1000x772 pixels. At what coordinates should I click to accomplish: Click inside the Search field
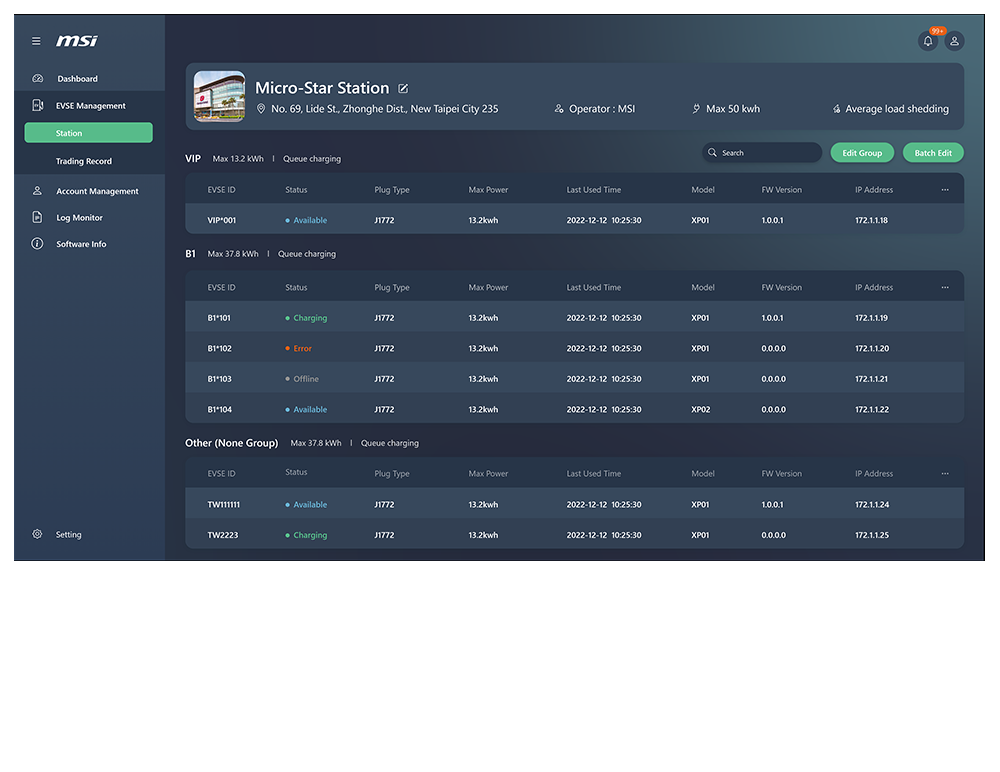click(763, 152)
